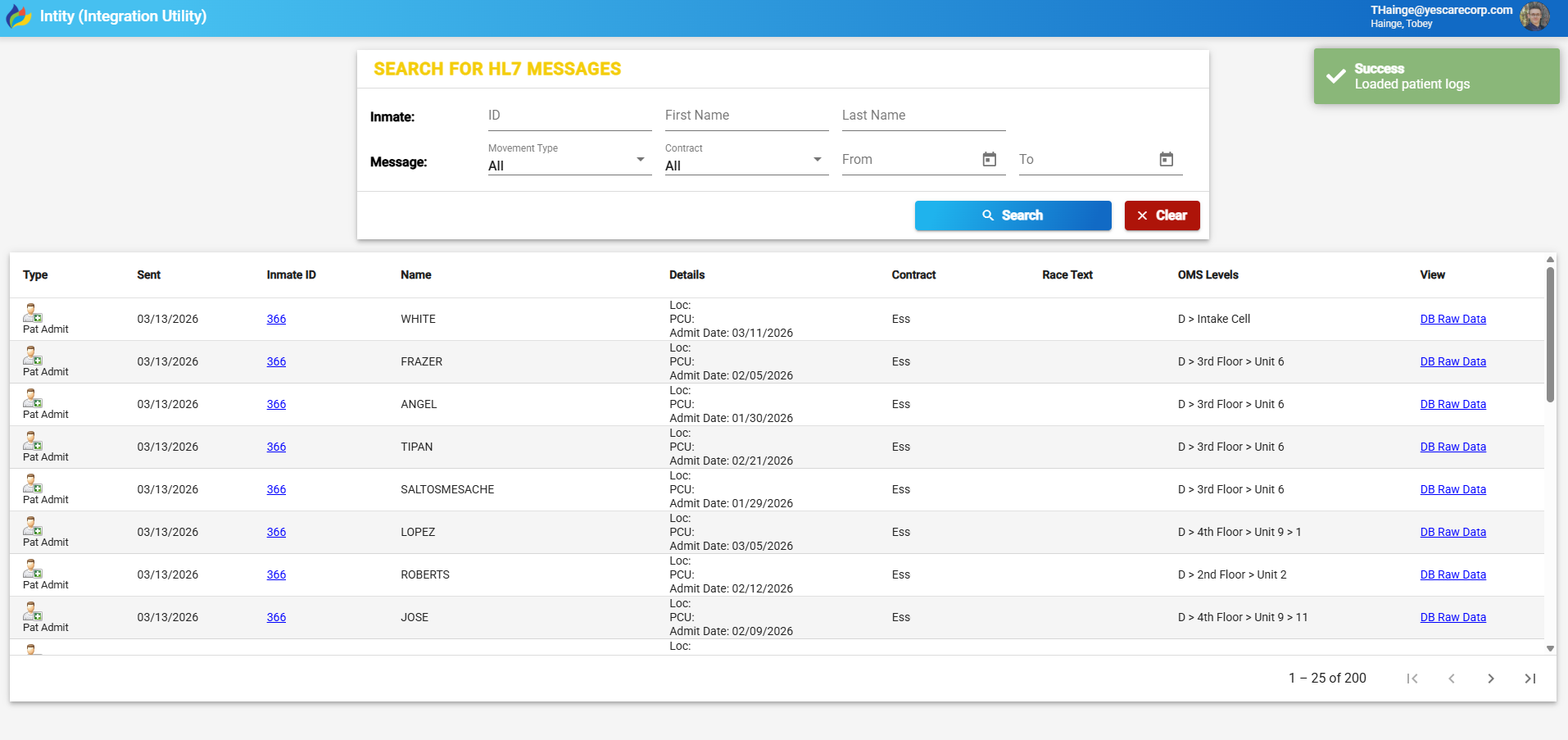
Task: Go to the previous results page
Action: [x=1452, y=679]
